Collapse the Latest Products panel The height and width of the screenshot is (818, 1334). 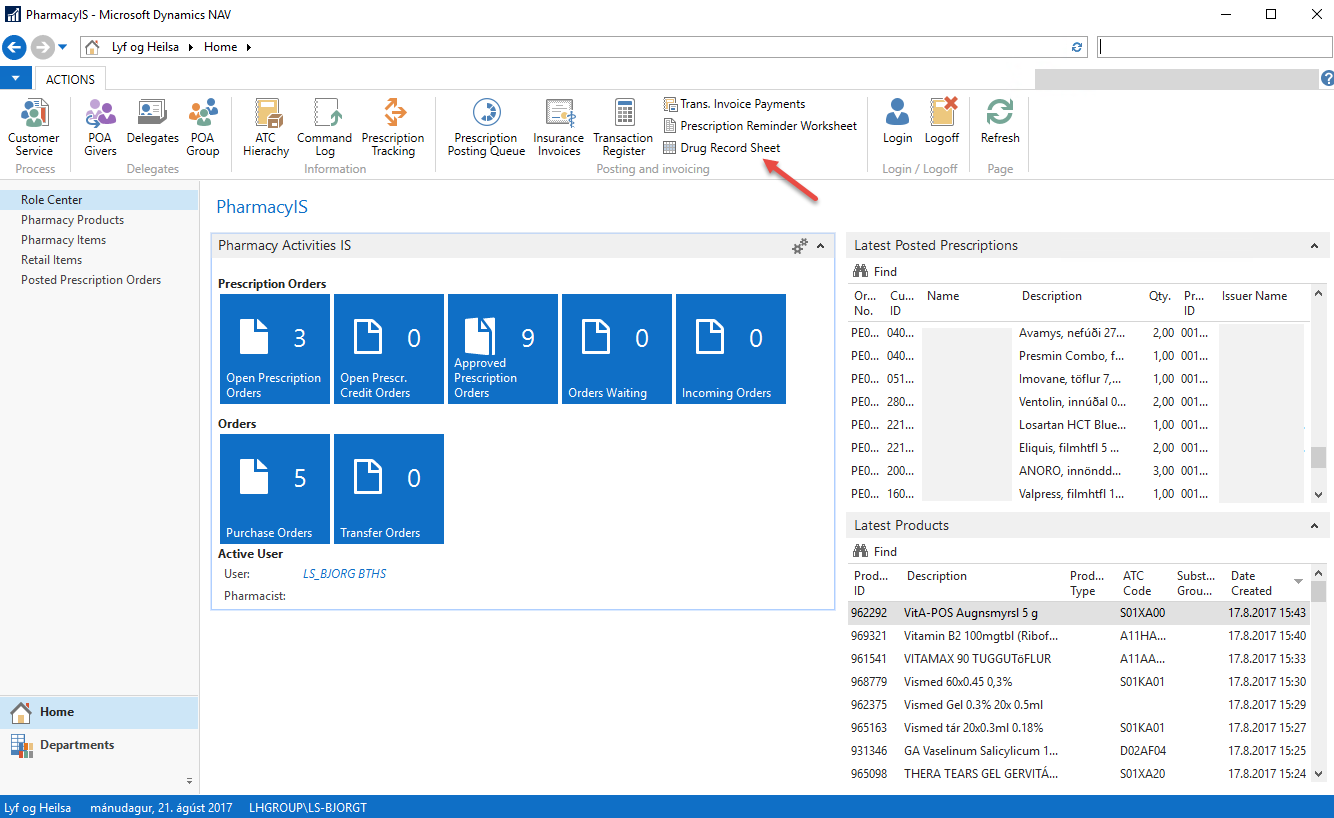1315,526
